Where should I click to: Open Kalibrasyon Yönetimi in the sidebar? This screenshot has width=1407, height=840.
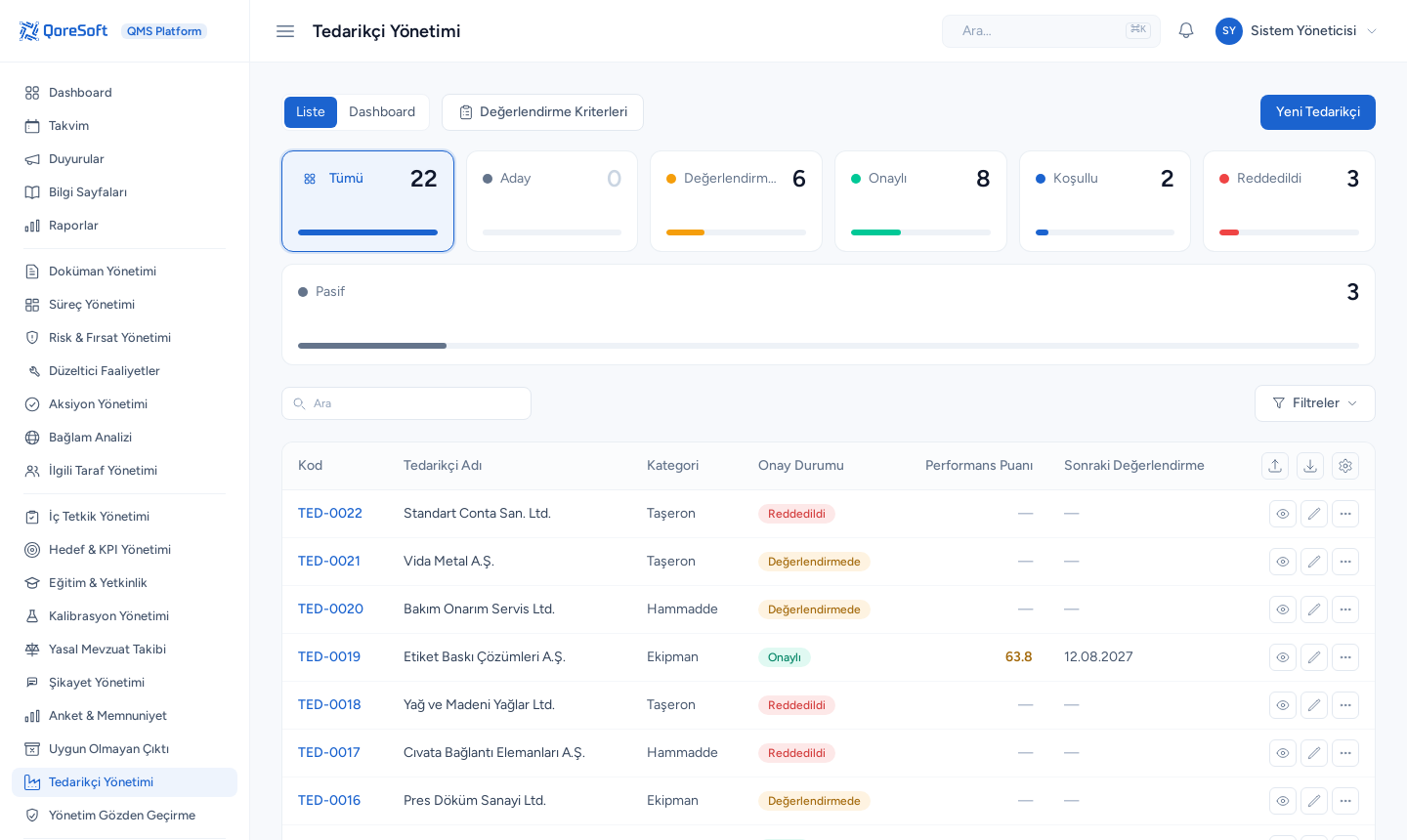124,616
